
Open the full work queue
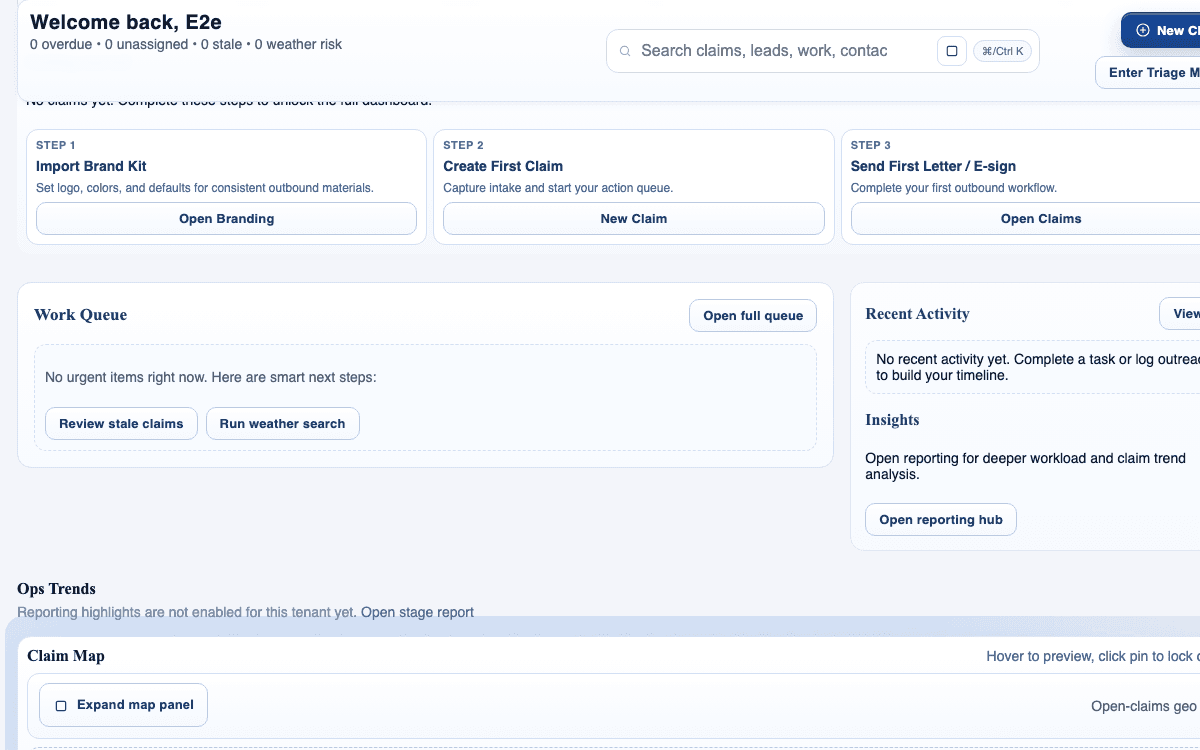point(752,315)
